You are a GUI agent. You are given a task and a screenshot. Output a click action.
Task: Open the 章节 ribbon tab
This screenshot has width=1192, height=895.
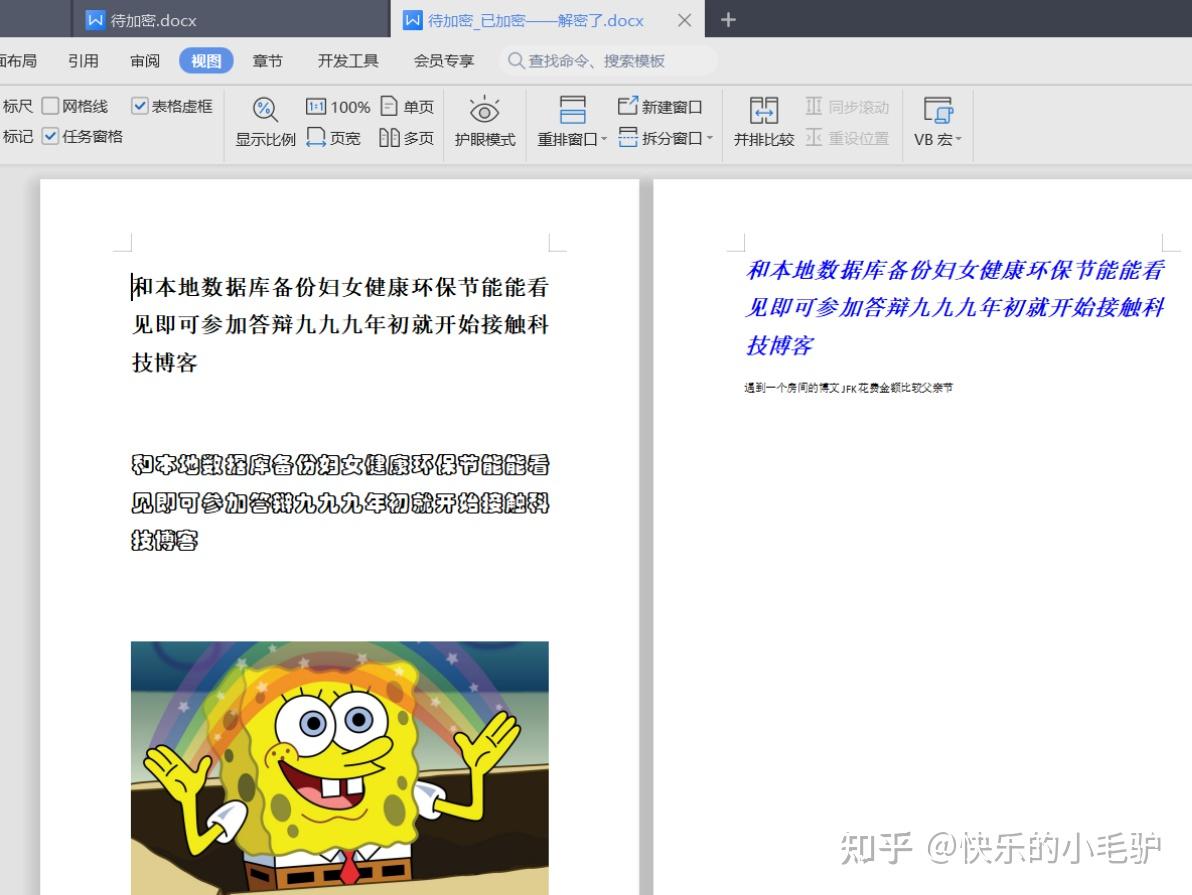click(266, 60)
